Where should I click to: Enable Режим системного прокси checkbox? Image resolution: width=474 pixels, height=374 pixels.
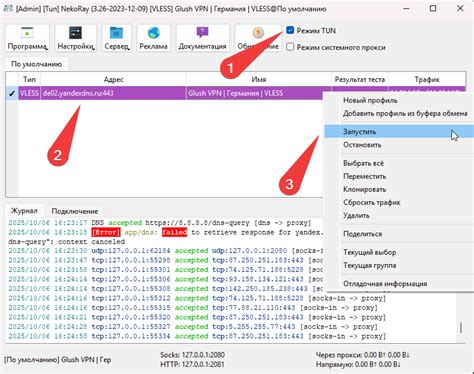pyautogui.click(x=290, y=47)
